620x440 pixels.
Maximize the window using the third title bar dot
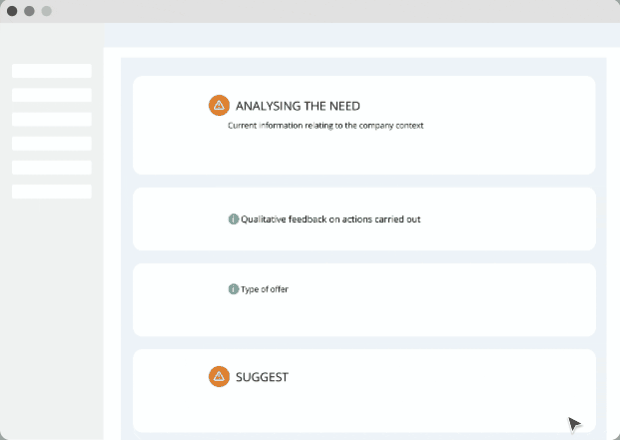(46, 11)
